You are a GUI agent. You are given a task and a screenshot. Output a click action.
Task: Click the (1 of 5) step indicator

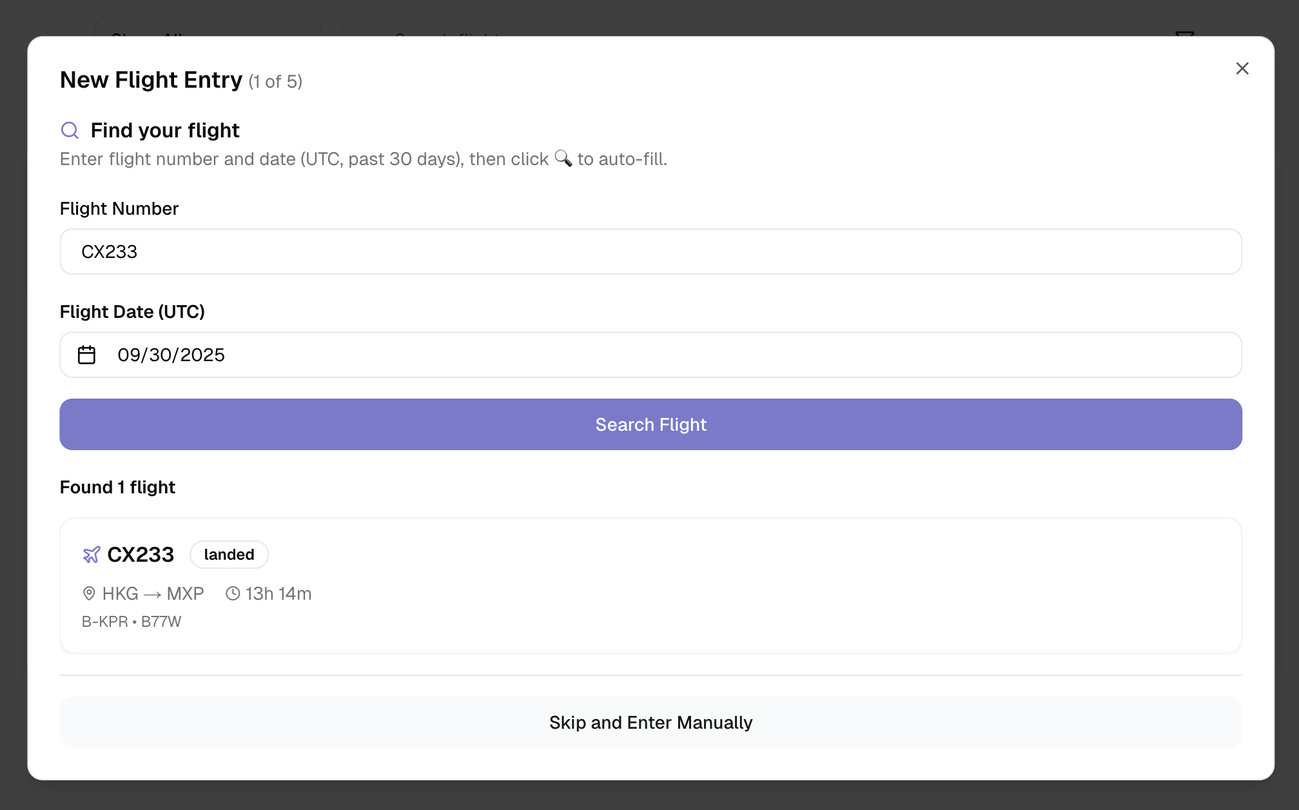[x=275, y=82]
